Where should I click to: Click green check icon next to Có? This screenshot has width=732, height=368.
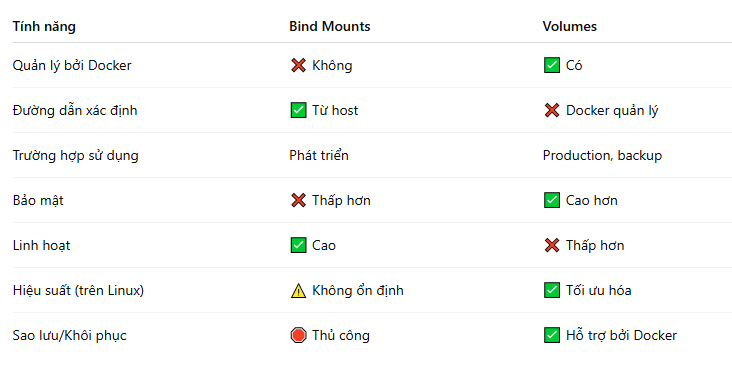[552, 65]
